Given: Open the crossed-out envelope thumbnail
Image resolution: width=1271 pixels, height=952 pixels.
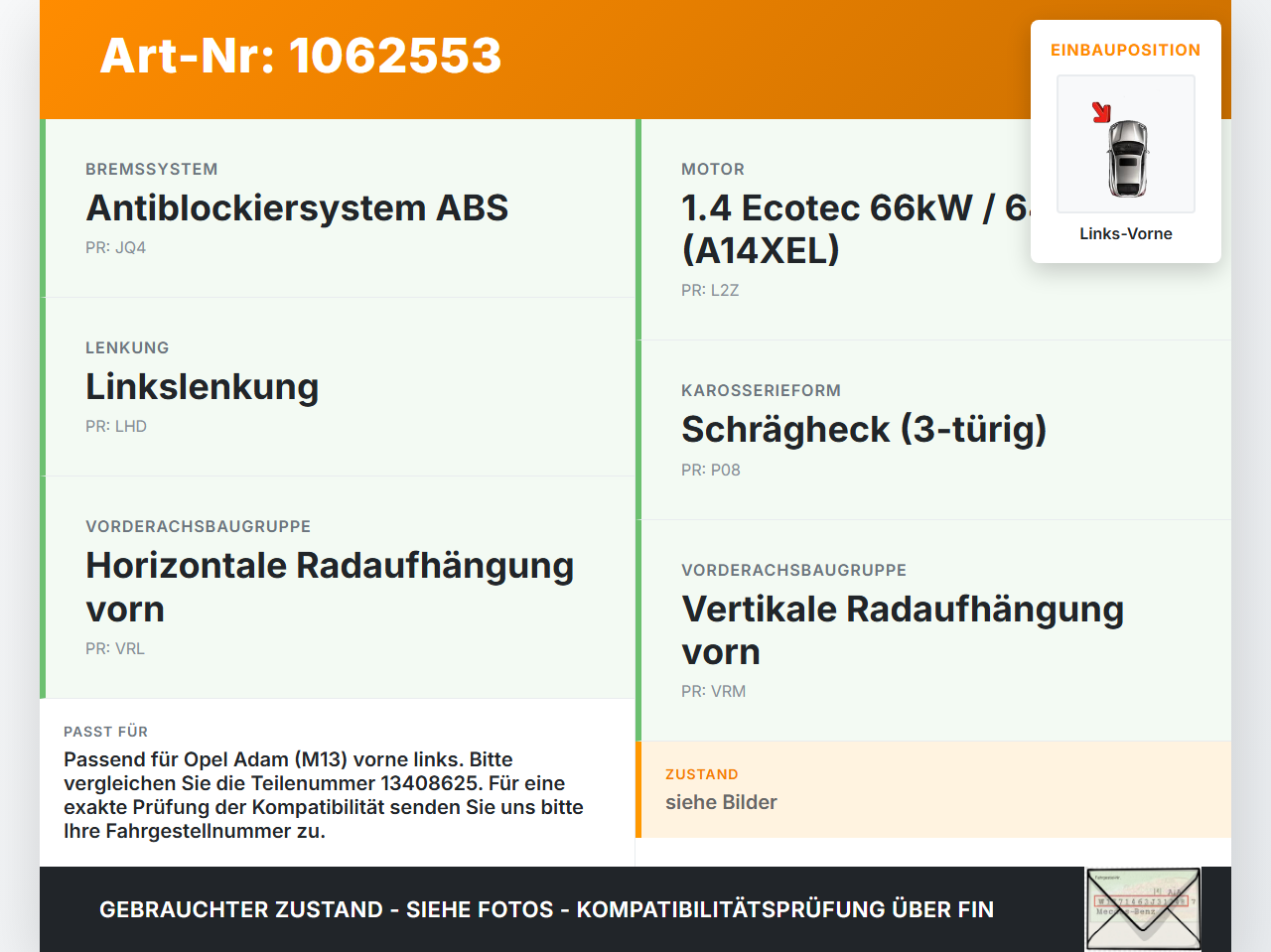Looking at the screenshot, I should [1143, 908].
